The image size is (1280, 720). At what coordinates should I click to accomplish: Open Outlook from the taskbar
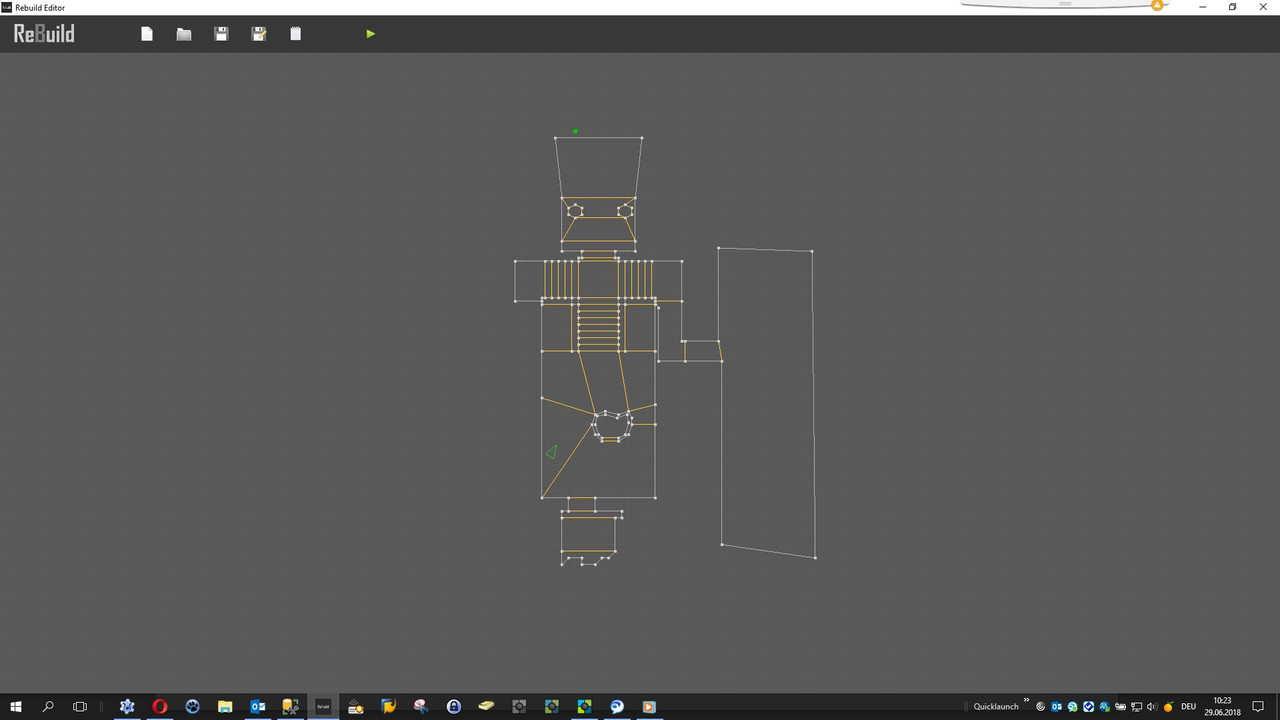tap(257, 706)
